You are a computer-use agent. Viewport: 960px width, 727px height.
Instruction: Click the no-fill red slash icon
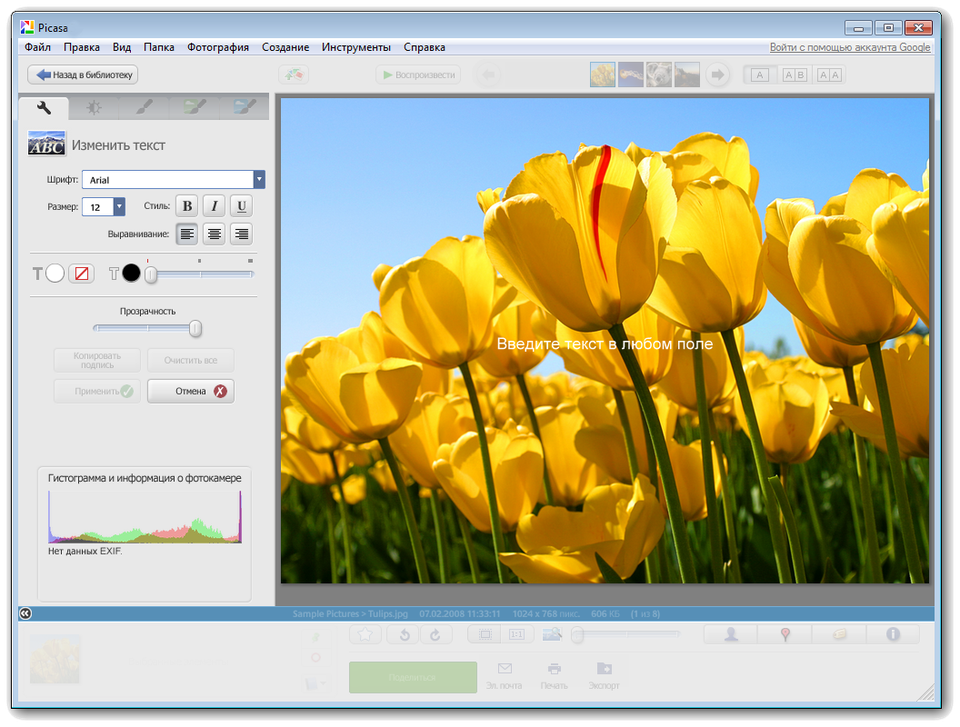coord(81,273)
